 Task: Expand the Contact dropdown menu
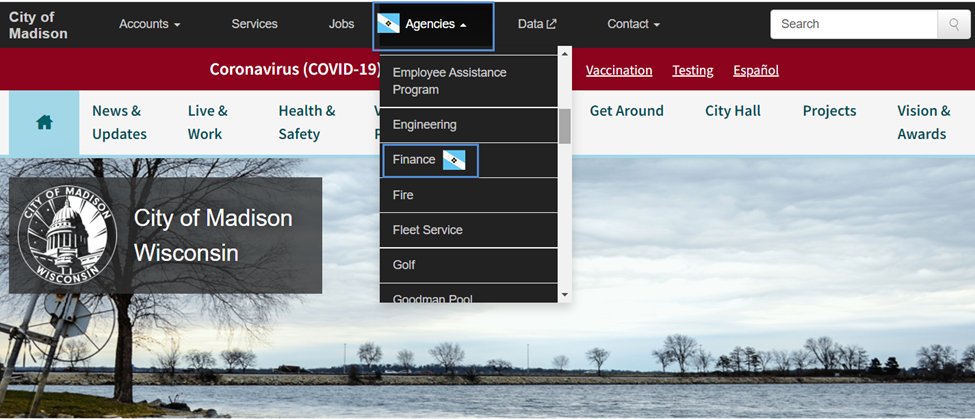[x=634, y=24]
